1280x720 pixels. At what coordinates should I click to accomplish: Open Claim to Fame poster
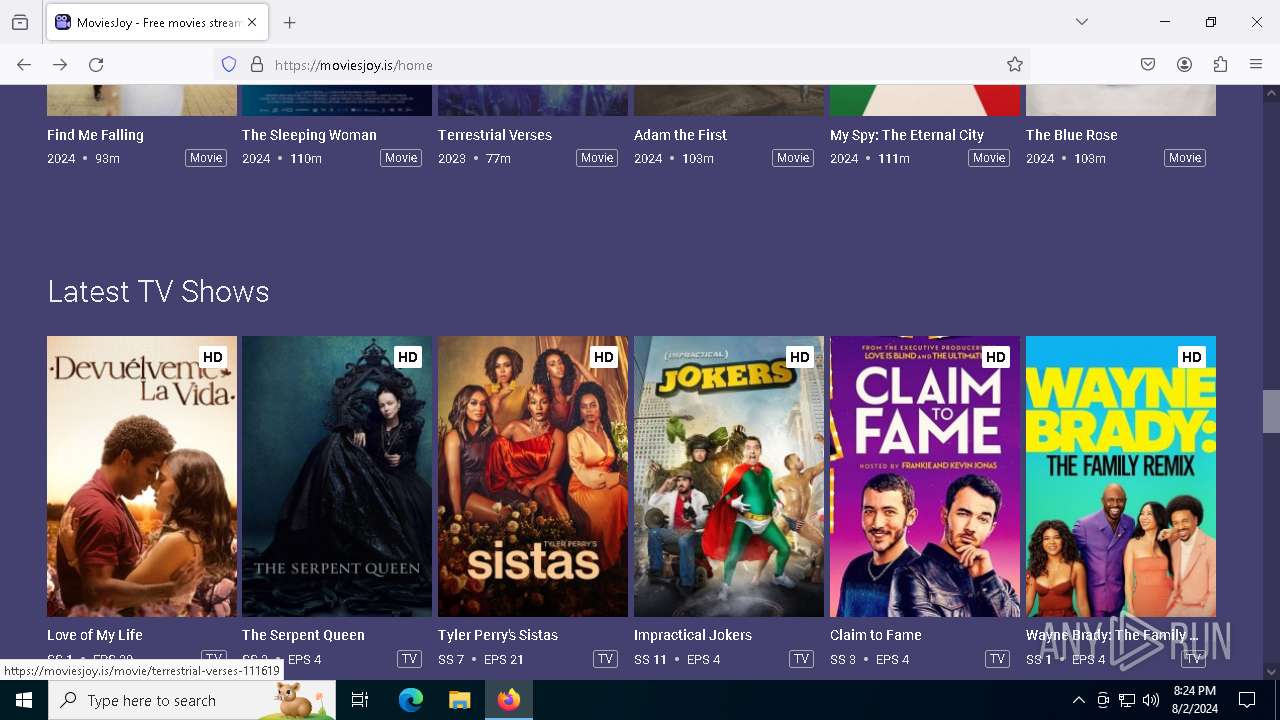[x=925, y=476]
